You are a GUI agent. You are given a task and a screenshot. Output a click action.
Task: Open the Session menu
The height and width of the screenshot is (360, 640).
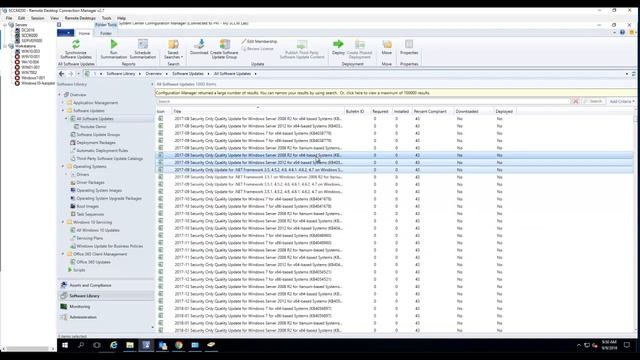[x=38, y=18]
